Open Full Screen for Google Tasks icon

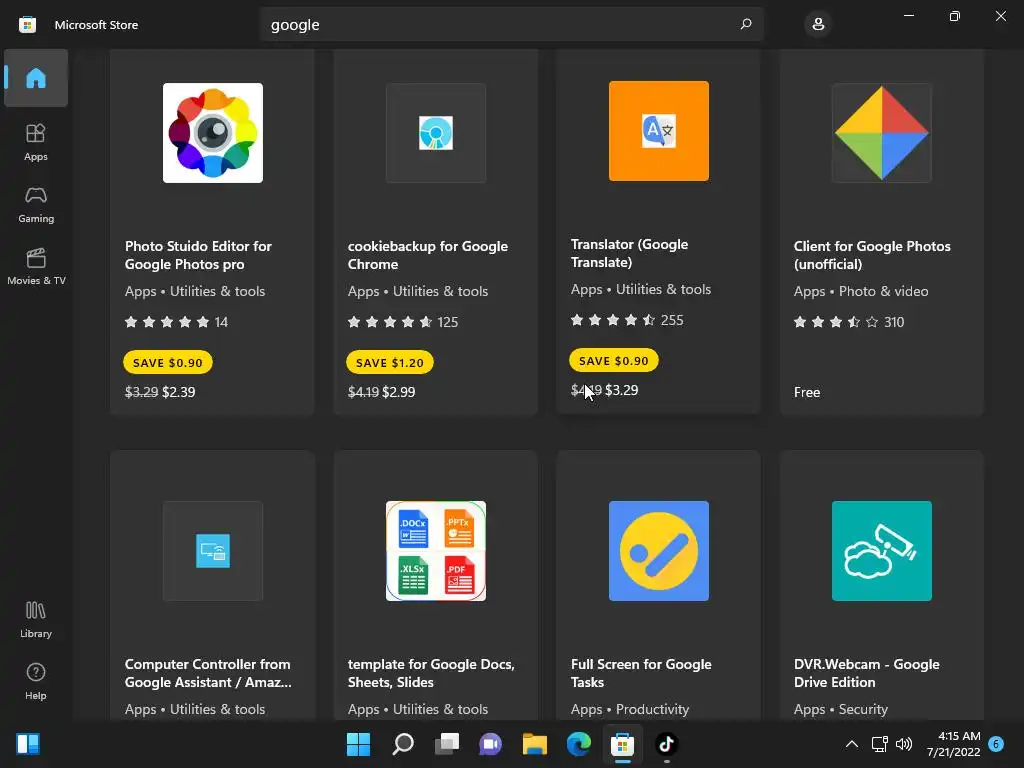click(658, 551)
